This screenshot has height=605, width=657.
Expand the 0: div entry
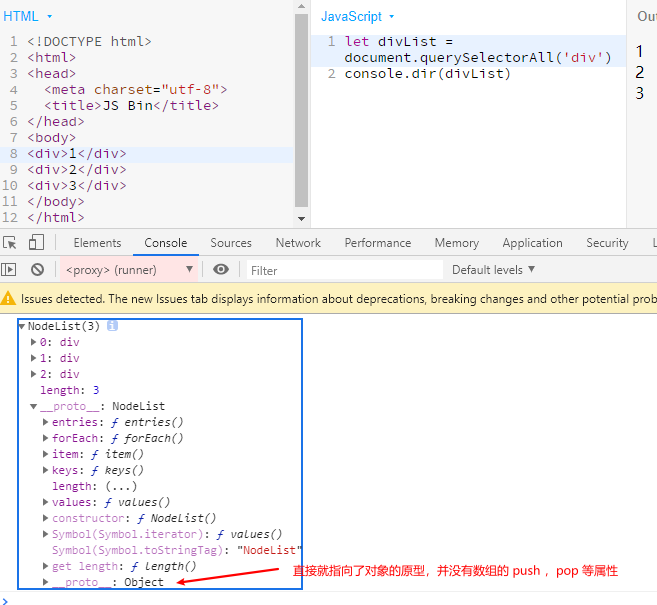(34, 342)
